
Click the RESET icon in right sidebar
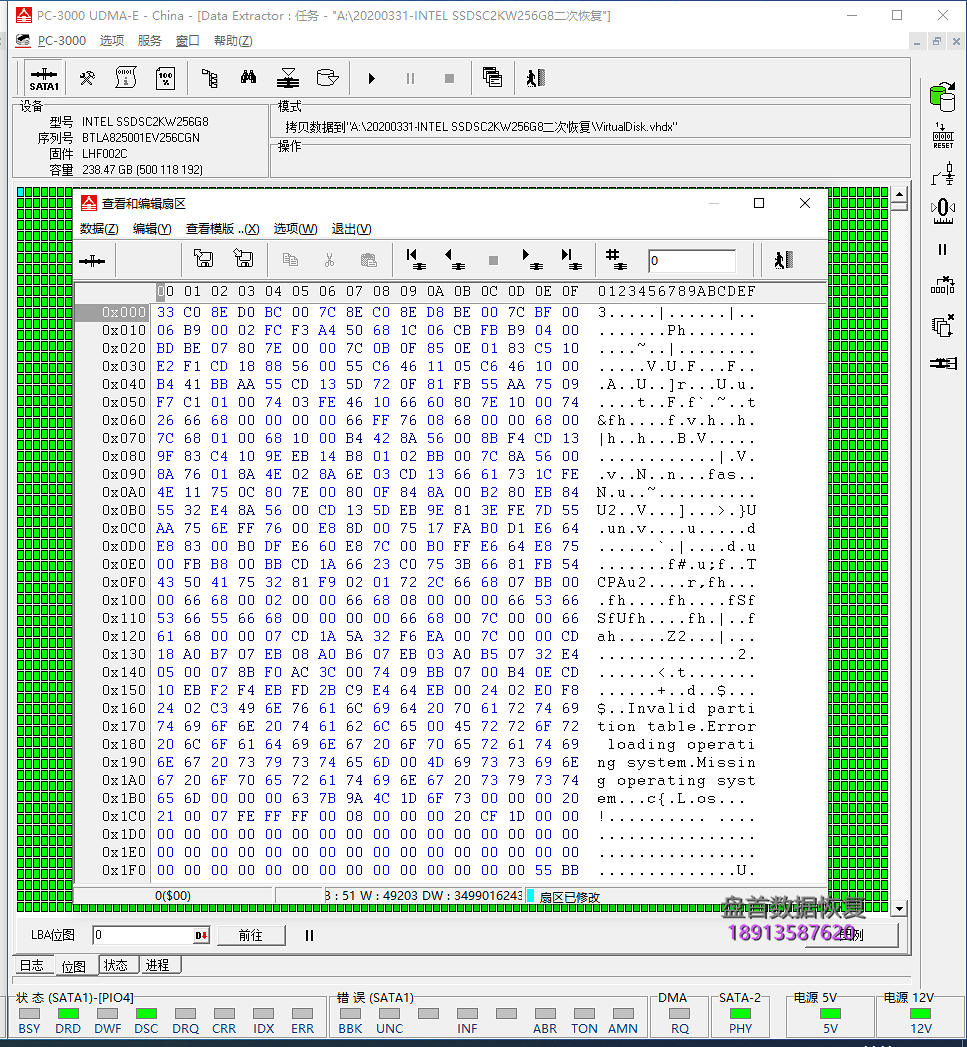[943, 136]
